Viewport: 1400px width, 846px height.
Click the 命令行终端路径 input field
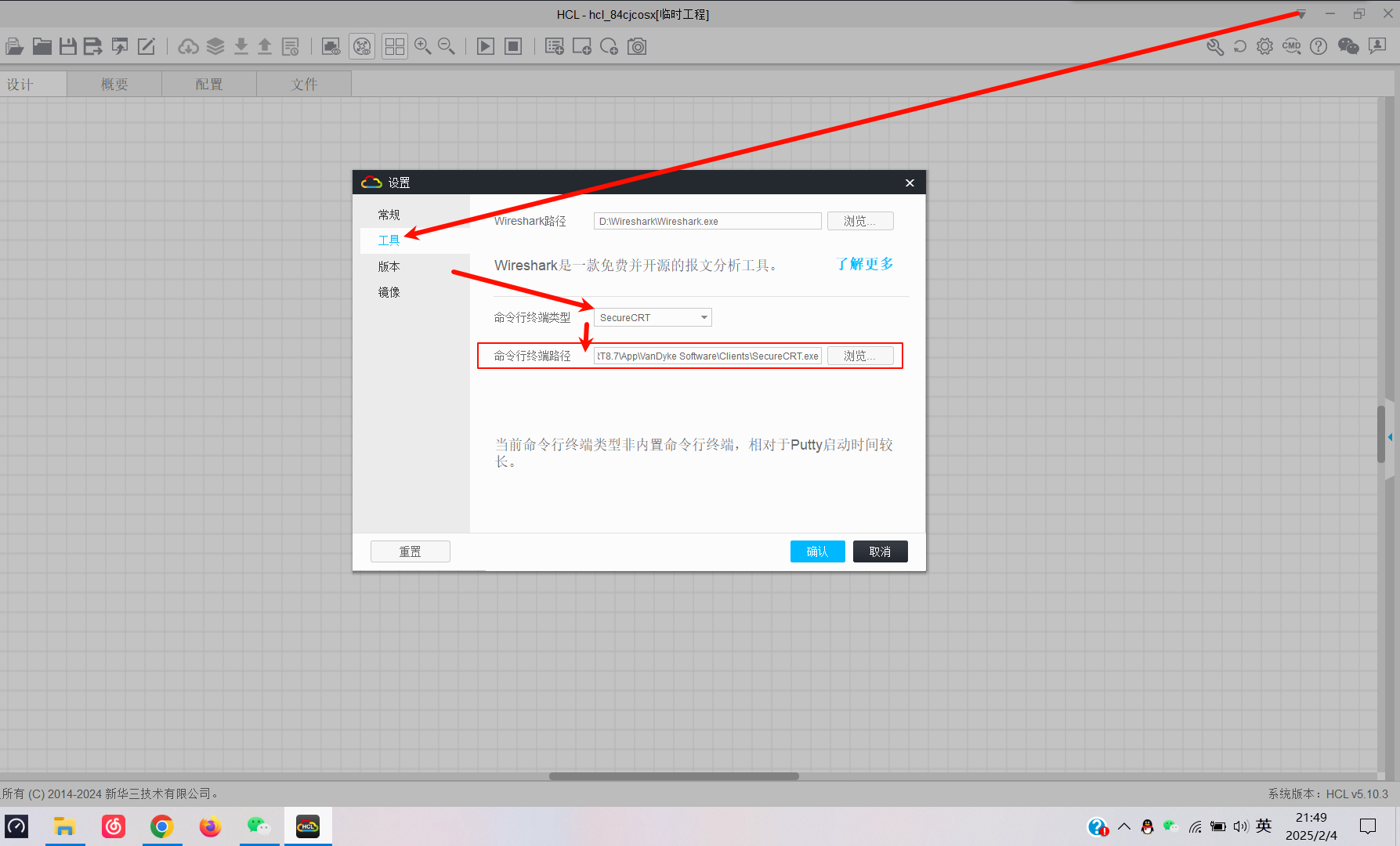coord(707,356)
